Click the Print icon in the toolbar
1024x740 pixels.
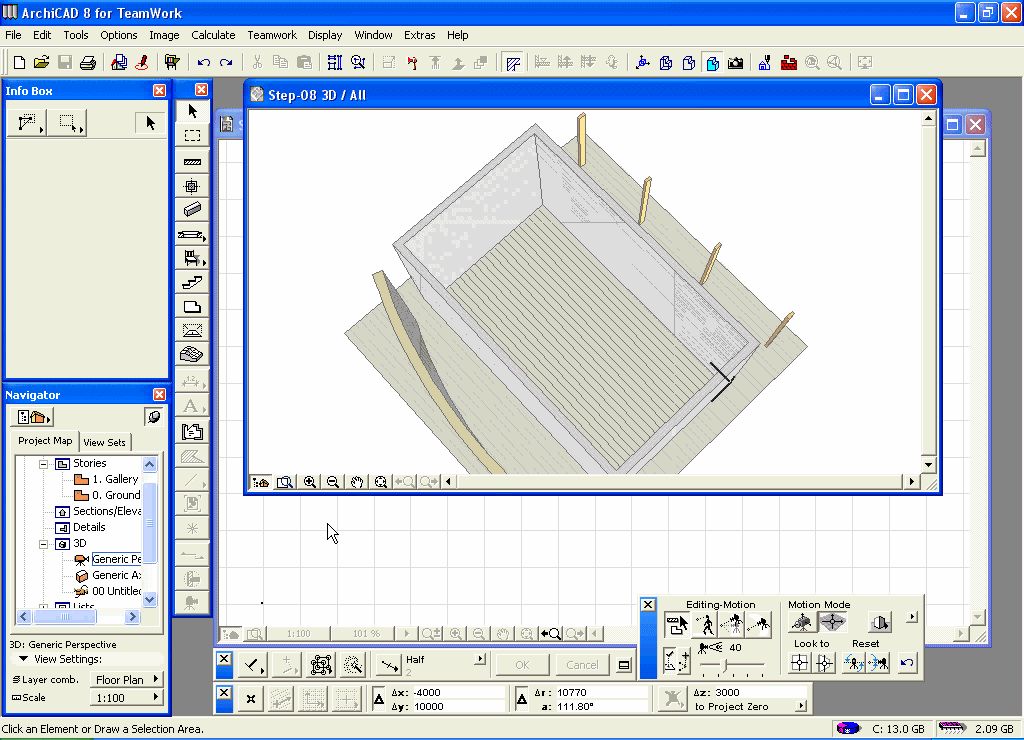point(87,62)
